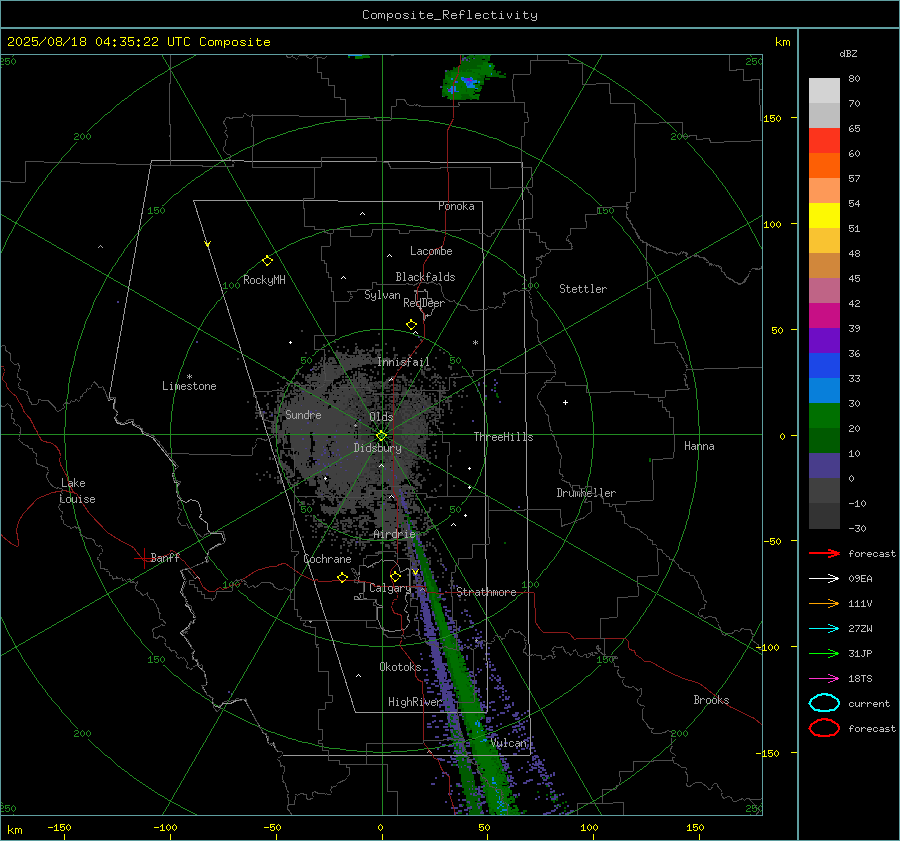Click the blue storm cell north of Ponoka
The image size is (900, 841).
pos(469,83)
